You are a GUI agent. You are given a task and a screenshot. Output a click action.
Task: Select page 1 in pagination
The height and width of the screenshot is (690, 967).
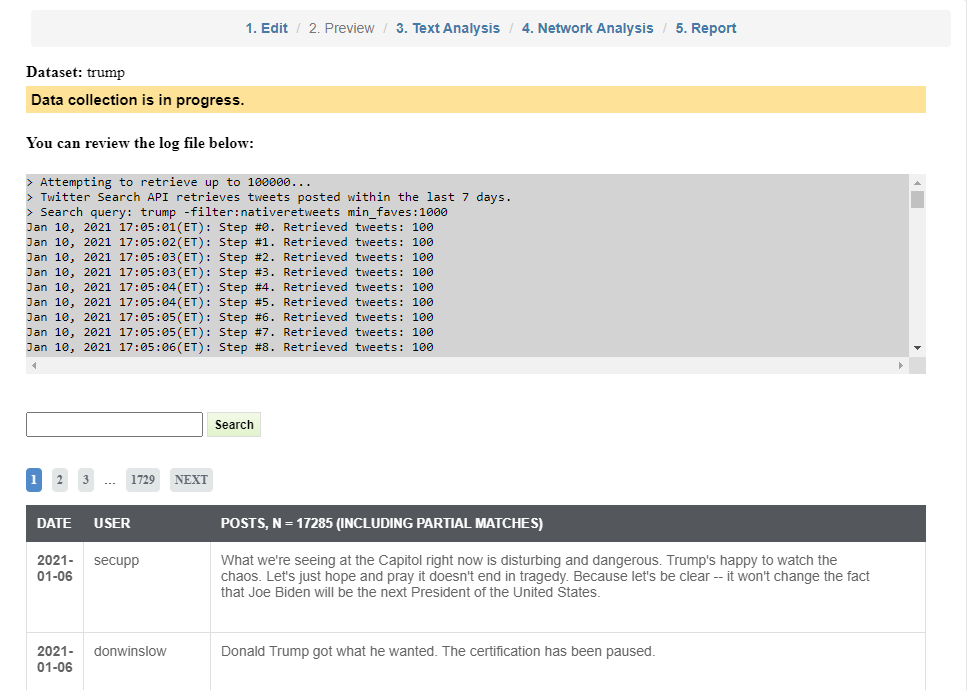[34, 480]
